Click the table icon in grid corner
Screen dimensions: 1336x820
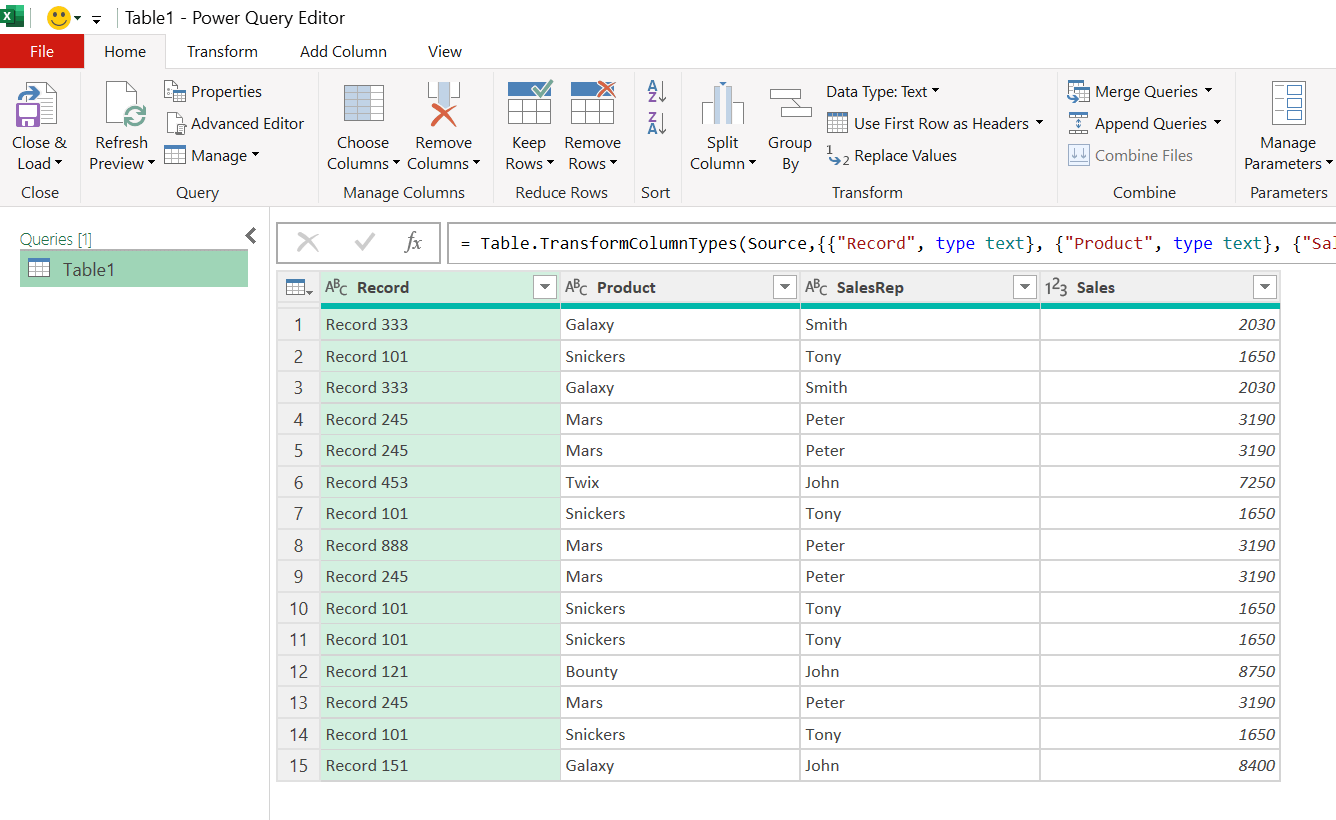point(298,288)
